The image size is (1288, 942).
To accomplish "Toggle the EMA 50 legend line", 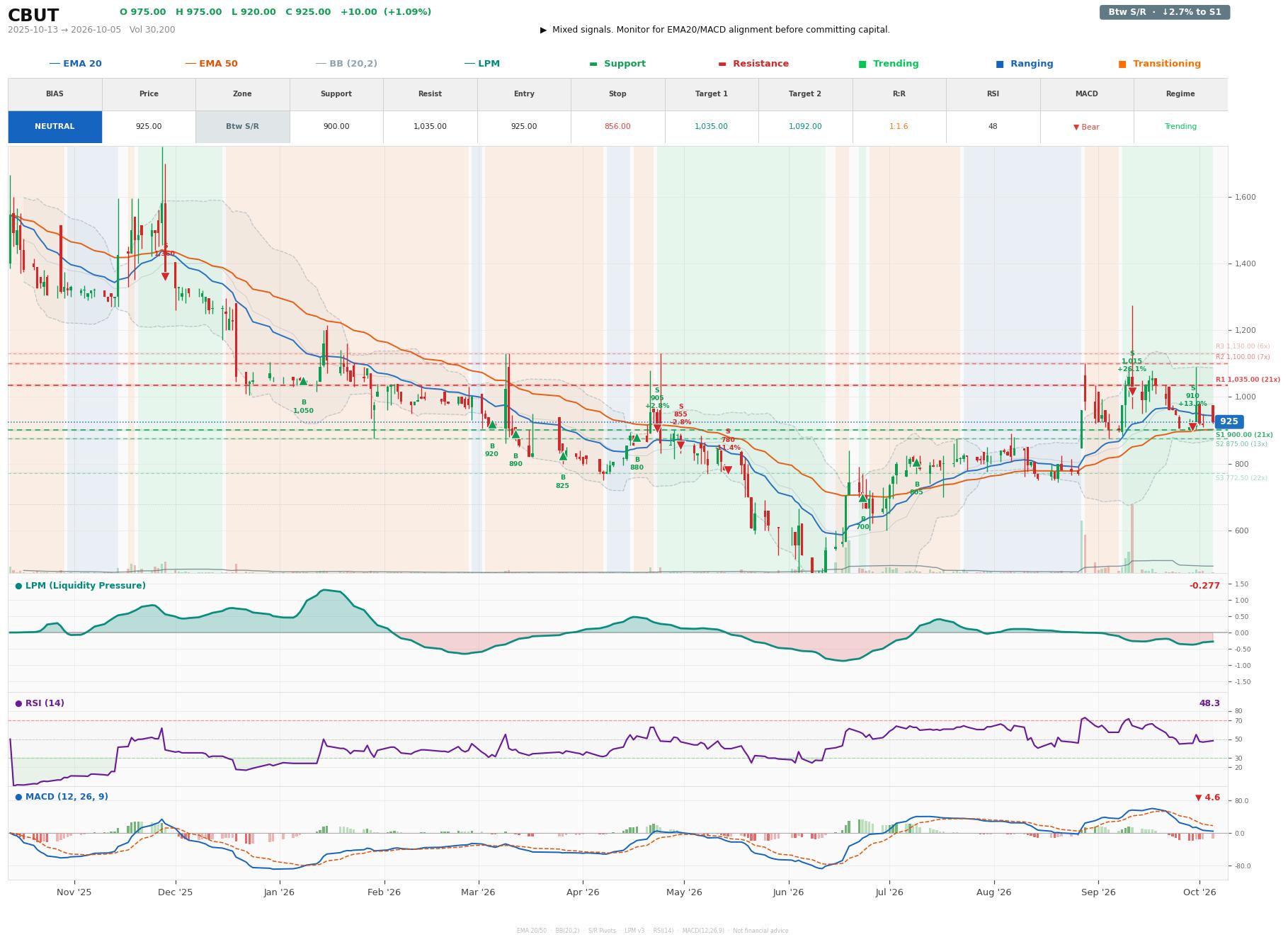I will 212,64.
